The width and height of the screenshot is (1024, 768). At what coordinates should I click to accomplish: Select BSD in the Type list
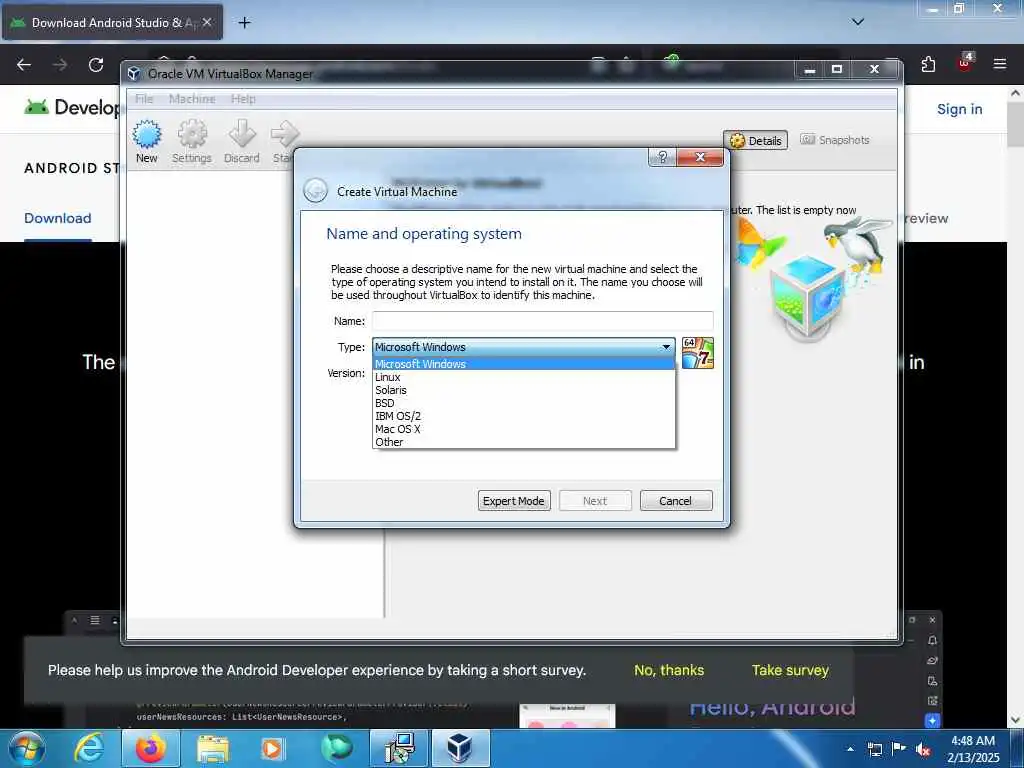[524, 403]
